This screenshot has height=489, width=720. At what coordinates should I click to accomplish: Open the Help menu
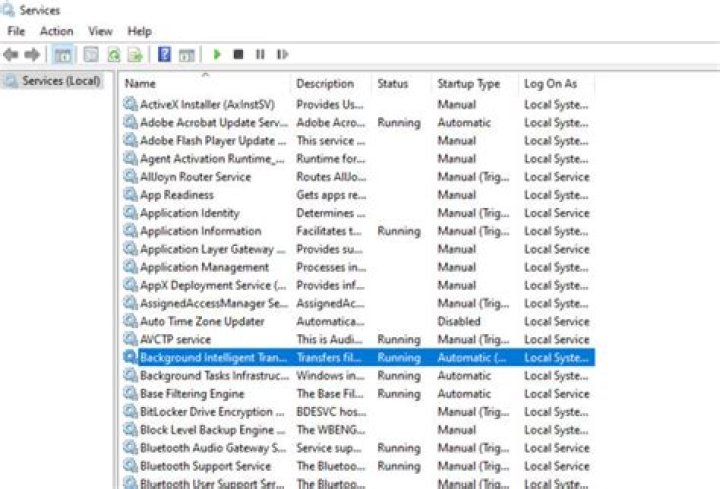pos(140,31)
